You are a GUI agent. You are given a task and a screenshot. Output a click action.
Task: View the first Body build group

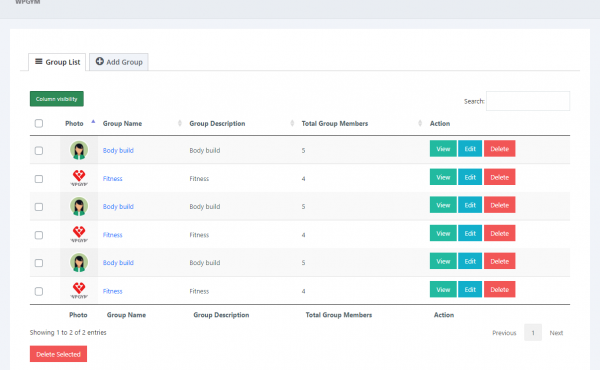tap(443, 149)
